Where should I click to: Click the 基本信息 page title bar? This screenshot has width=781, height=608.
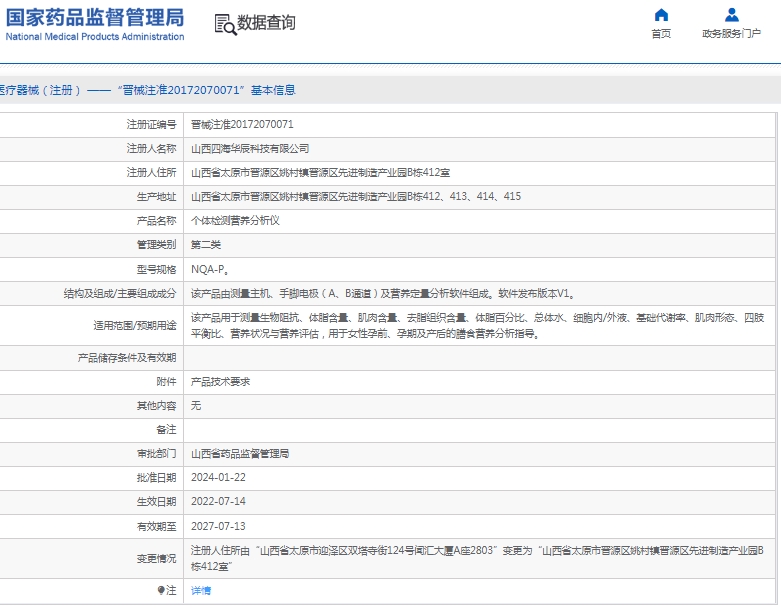coord(390,90)
